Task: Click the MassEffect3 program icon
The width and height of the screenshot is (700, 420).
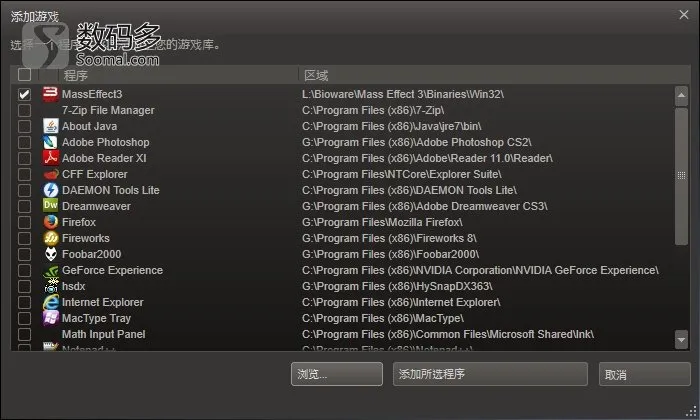Action: point(50,94)
